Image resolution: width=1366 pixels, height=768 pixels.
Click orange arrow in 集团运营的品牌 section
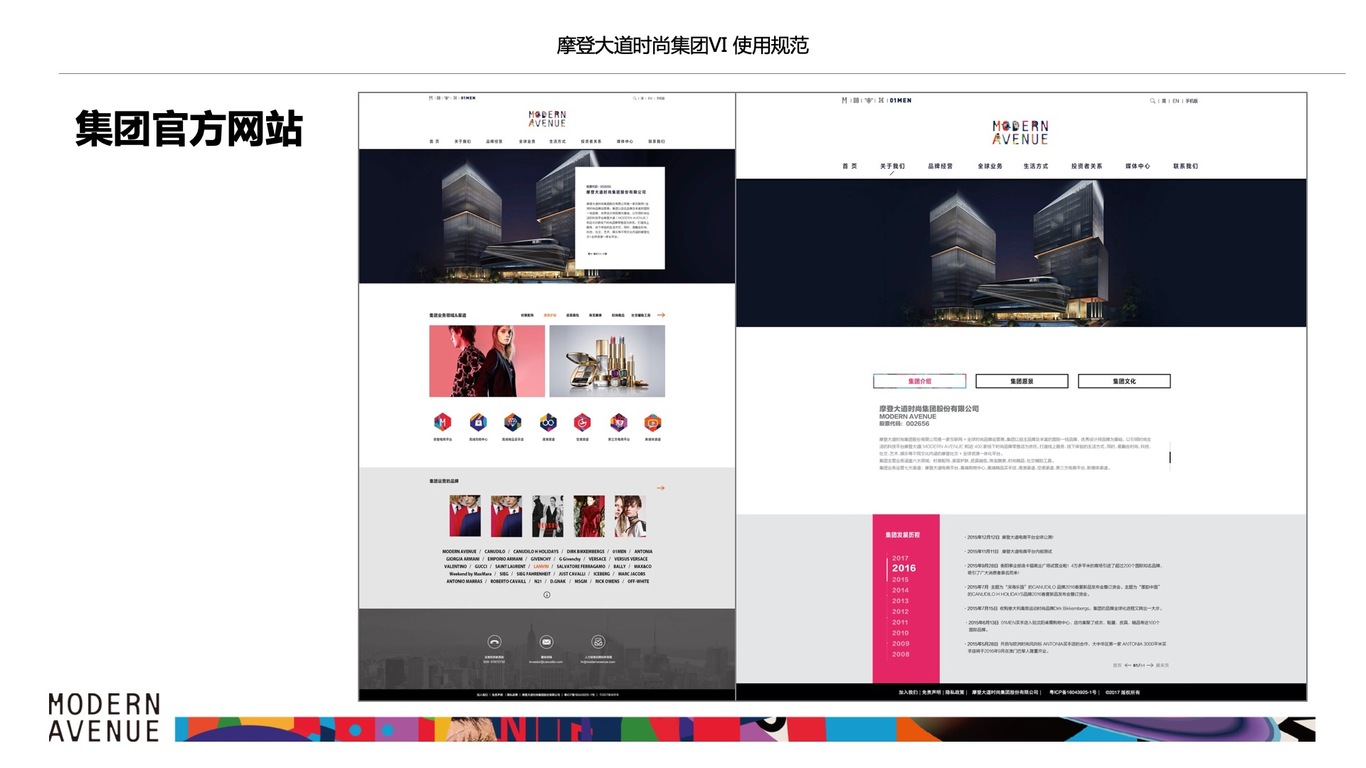tap(660, 488)
